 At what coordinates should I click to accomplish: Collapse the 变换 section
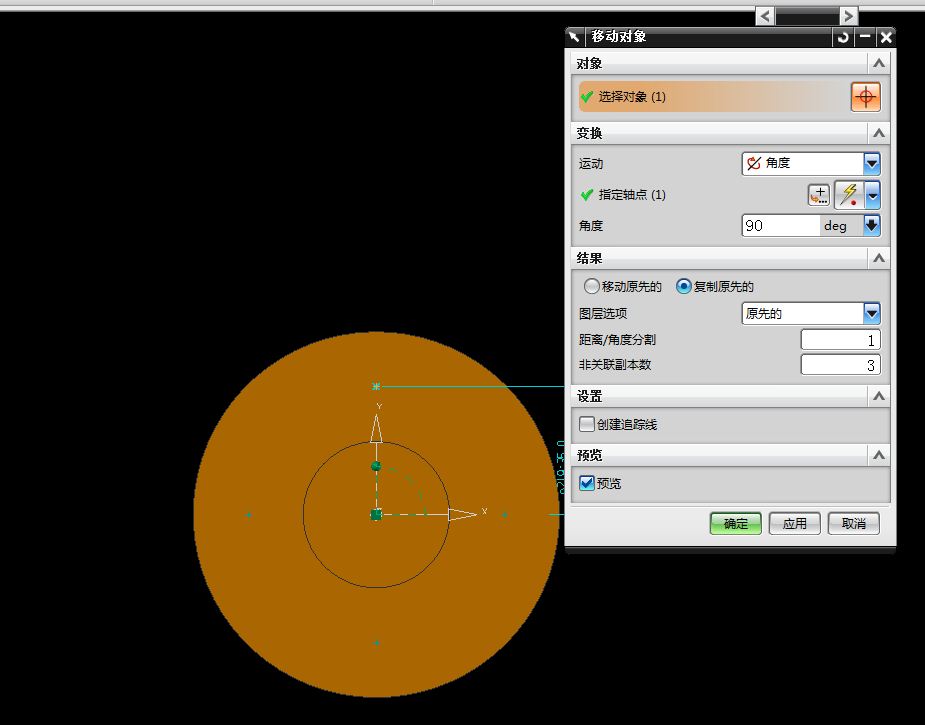tap(879, 133)
